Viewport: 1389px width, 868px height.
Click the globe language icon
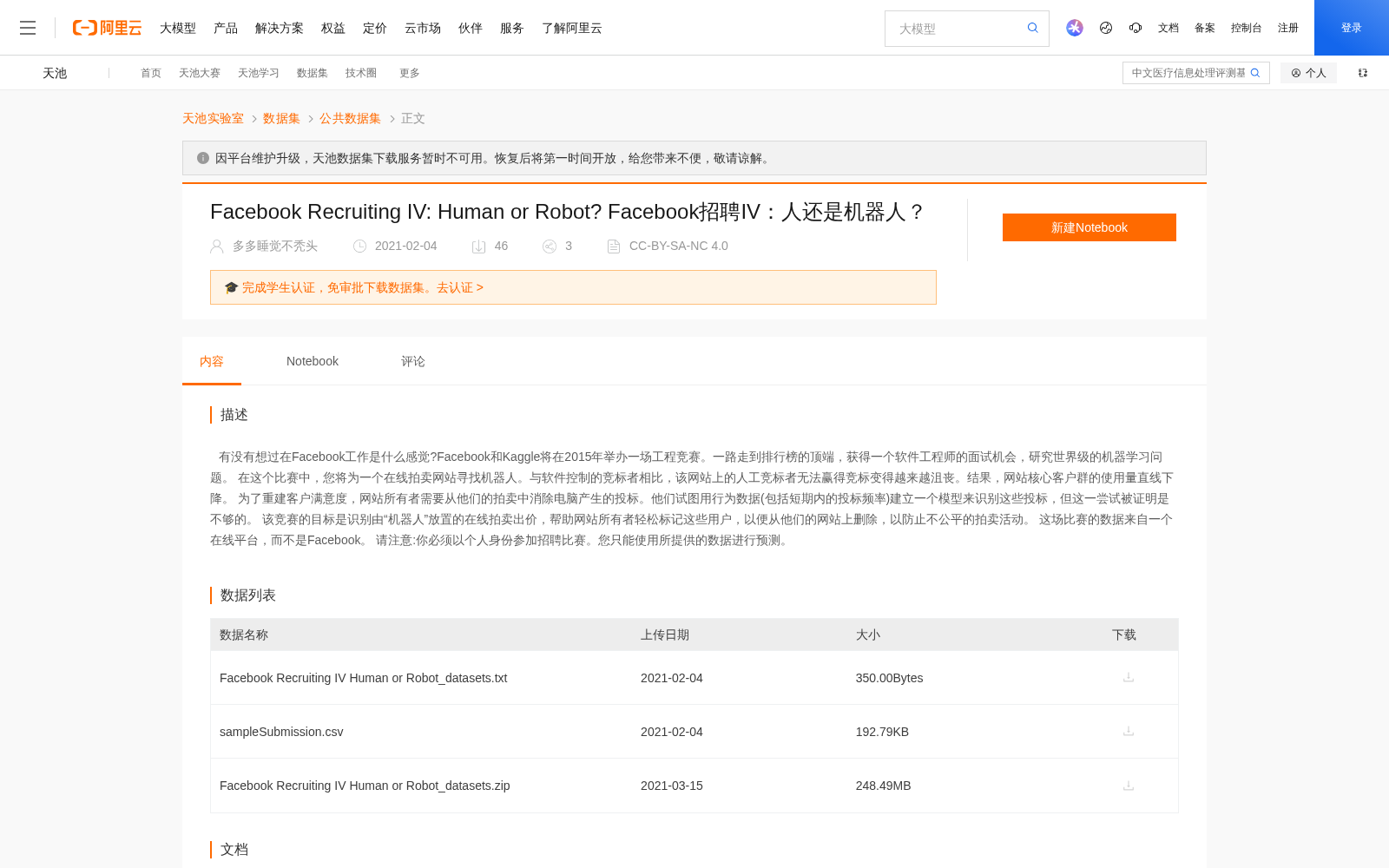1106,28
